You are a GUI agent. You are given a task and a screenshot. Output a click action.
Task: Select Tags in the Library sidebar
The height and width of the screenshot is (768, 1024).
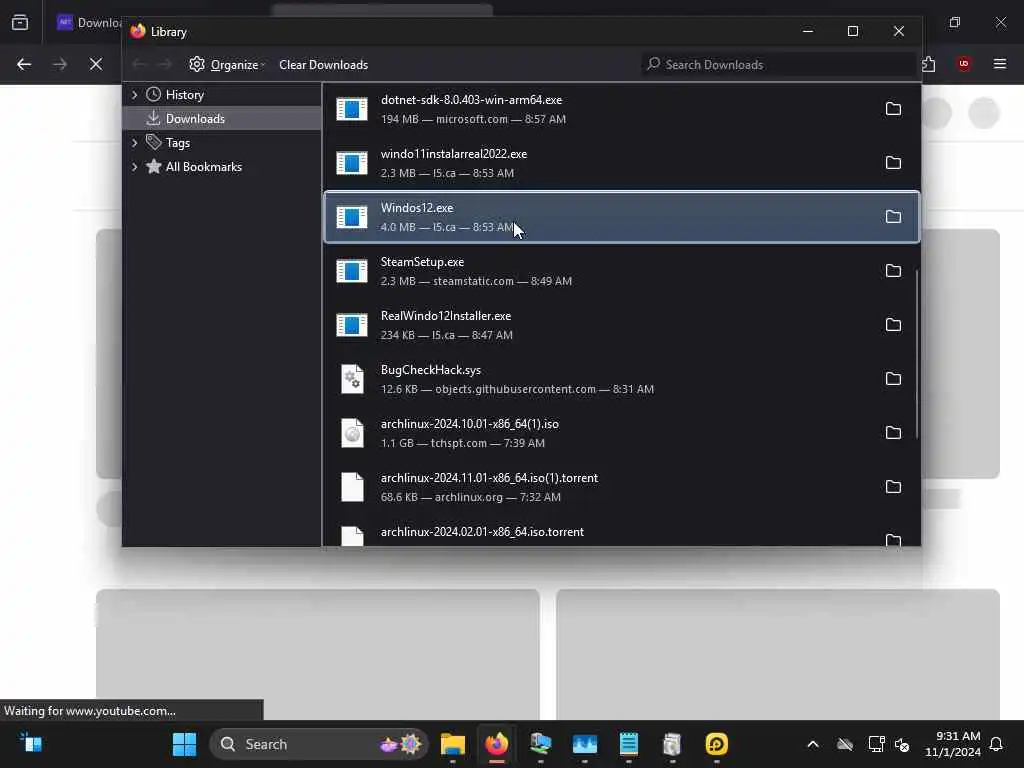[221, 142]
